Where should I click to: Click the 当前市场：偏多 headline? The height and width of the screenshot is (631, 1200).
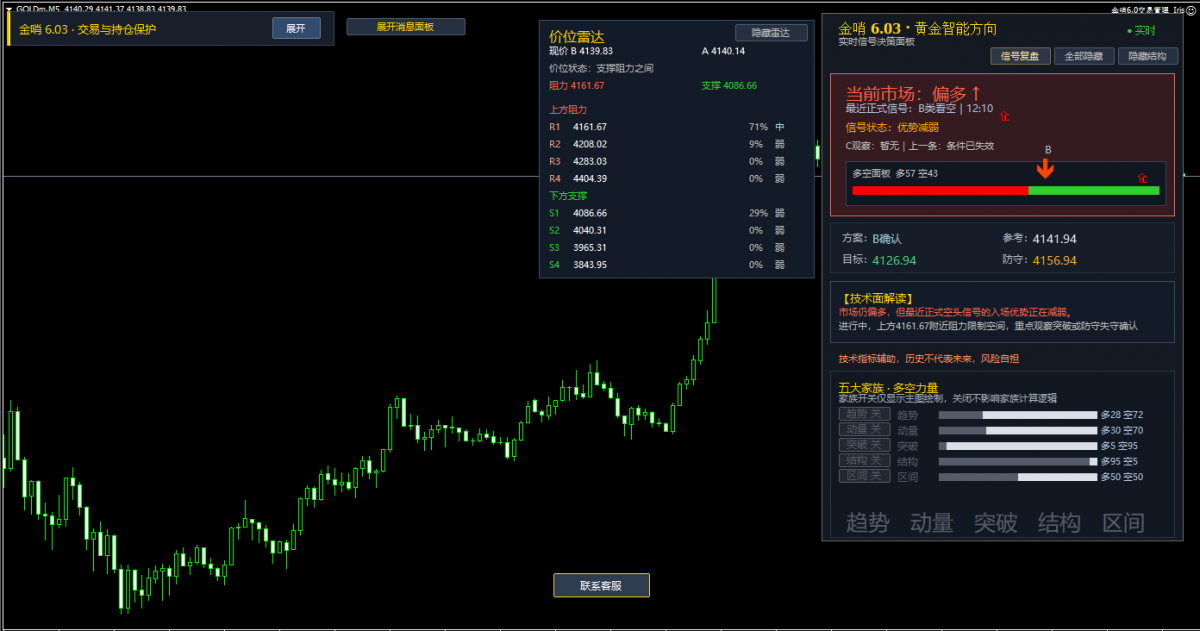[x=914, y=93]
